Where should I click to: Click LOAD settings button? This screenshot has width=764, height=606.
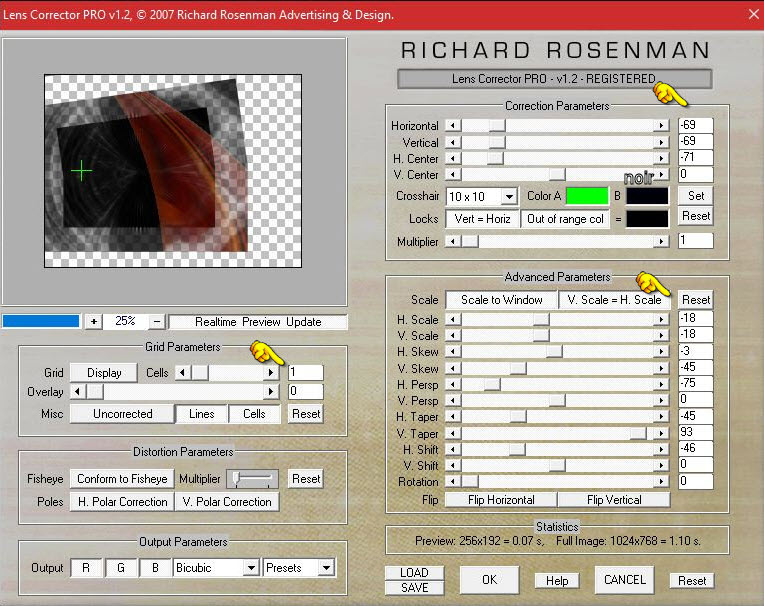(414, 573)
